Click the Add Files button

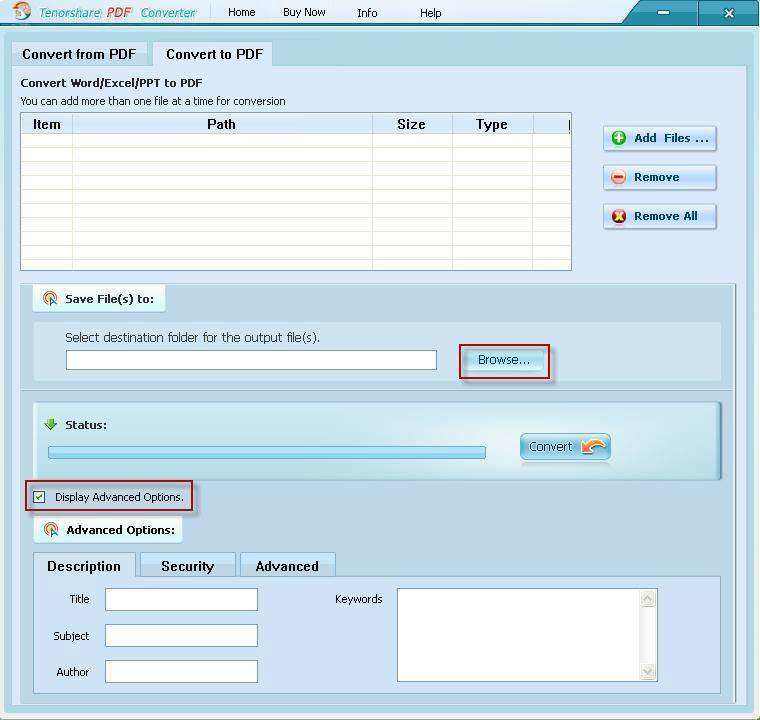[660, 138]
